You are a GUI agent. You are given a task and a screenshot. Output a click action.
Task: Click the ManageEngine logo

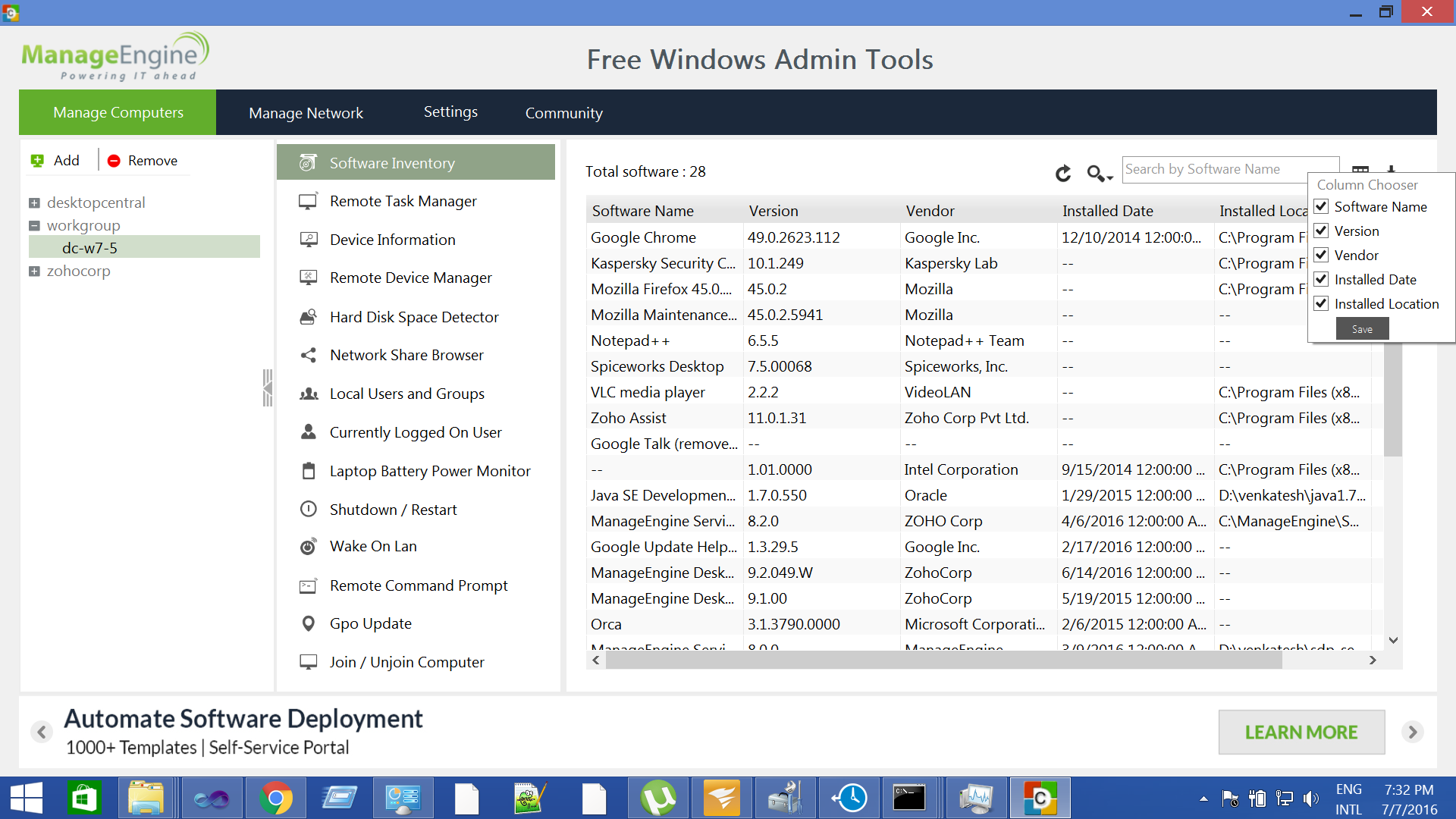[x=115, y=56]
